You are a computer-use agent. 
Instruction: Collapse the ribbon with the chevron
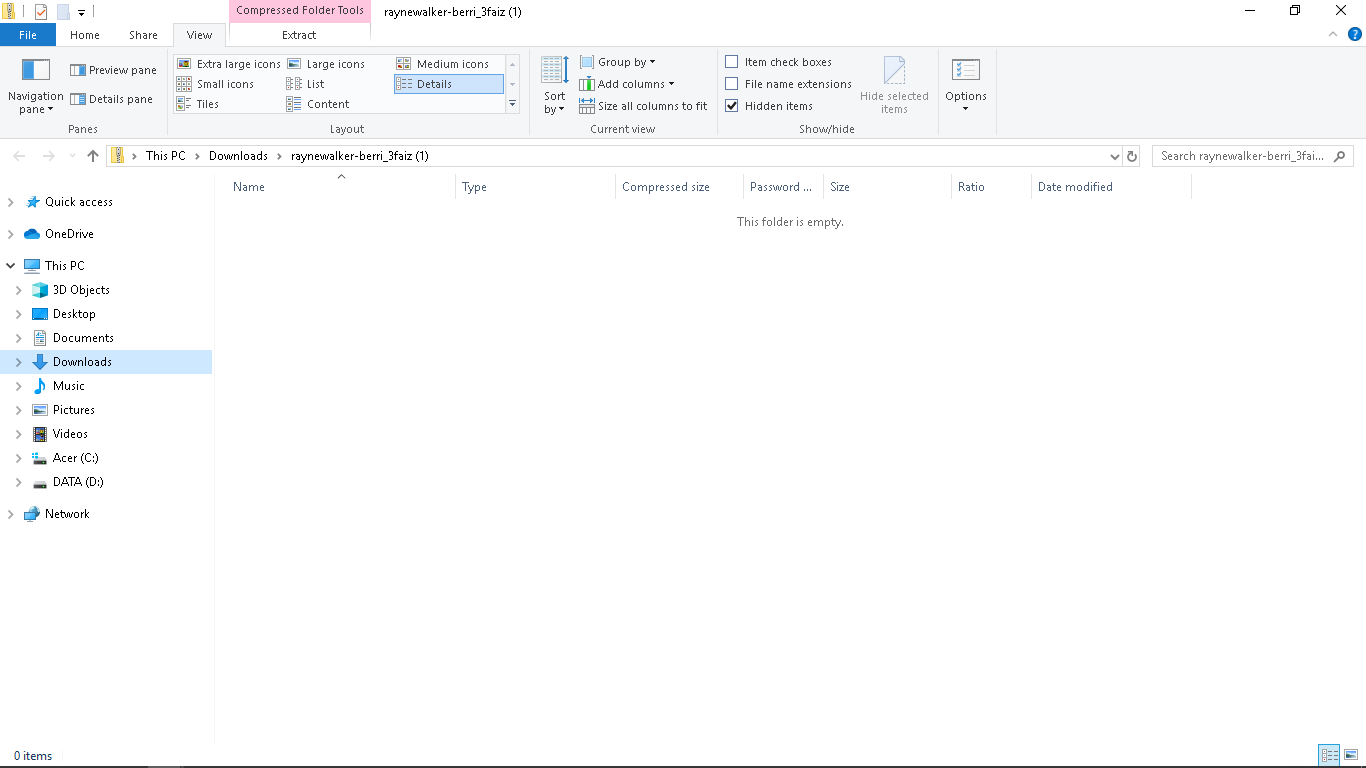click(1332, 34)
